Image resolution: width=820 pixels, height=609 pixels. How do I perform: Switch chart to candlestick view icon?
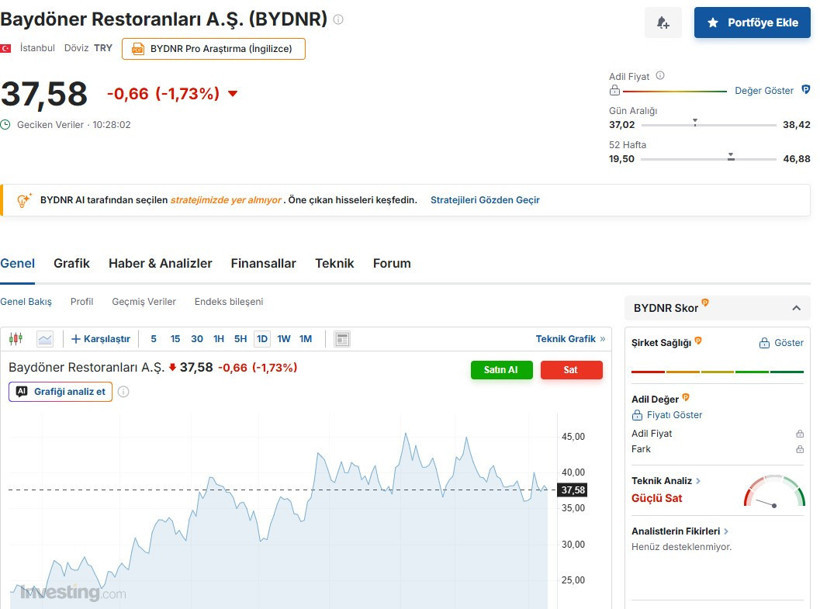tap(16, 339)
